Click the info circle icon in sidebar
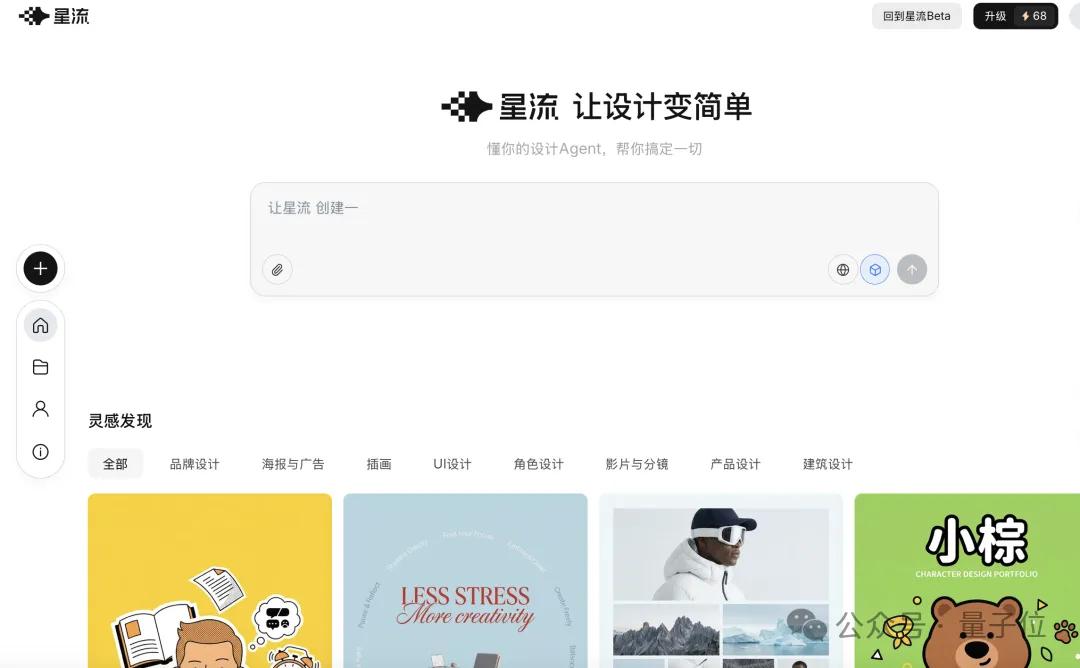1080x668 pixels. coord(41,452)
